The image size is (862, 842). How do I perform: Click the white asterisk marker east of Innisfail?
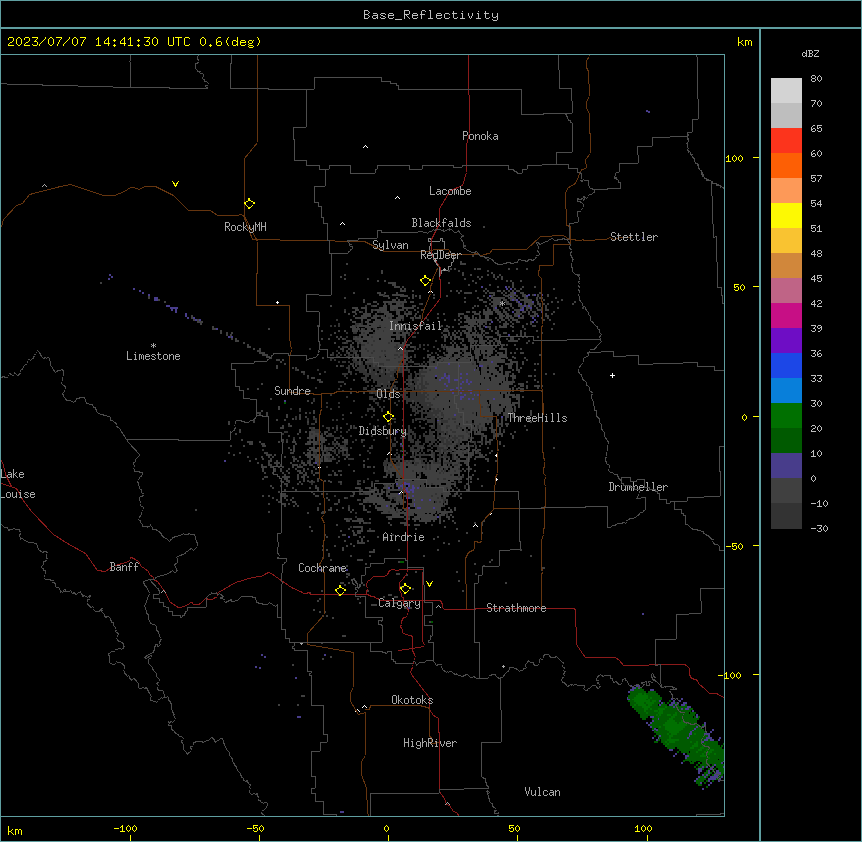(x=502, y=303)
